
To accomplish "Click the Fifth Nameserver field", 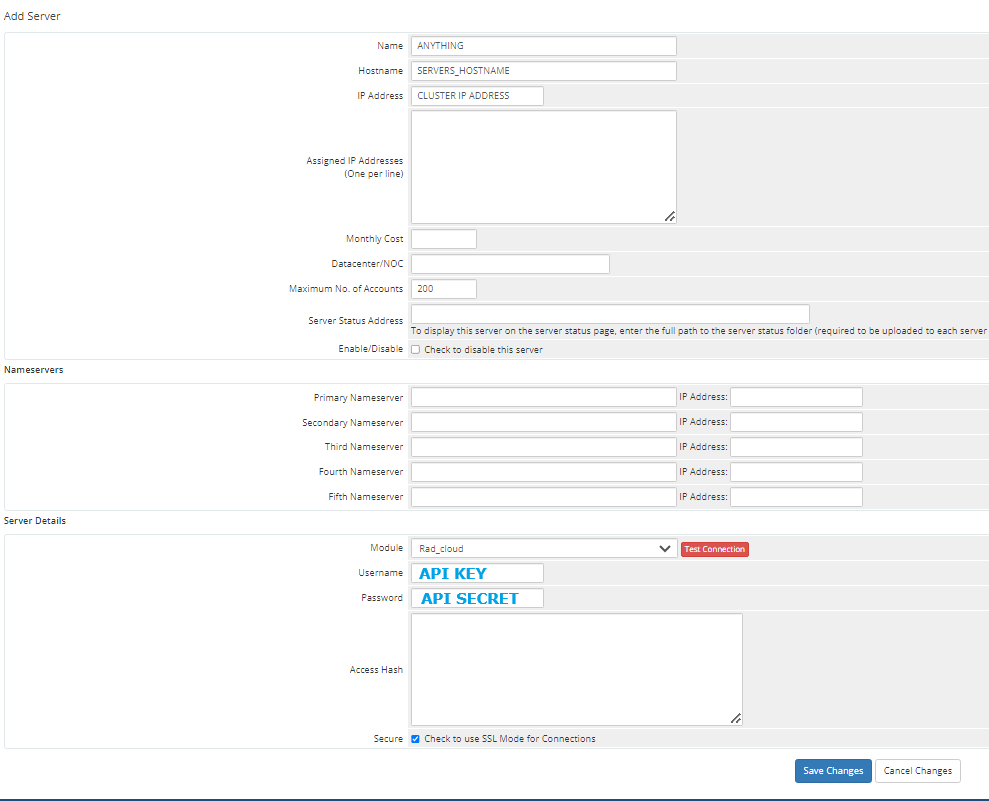I will 544,497.
